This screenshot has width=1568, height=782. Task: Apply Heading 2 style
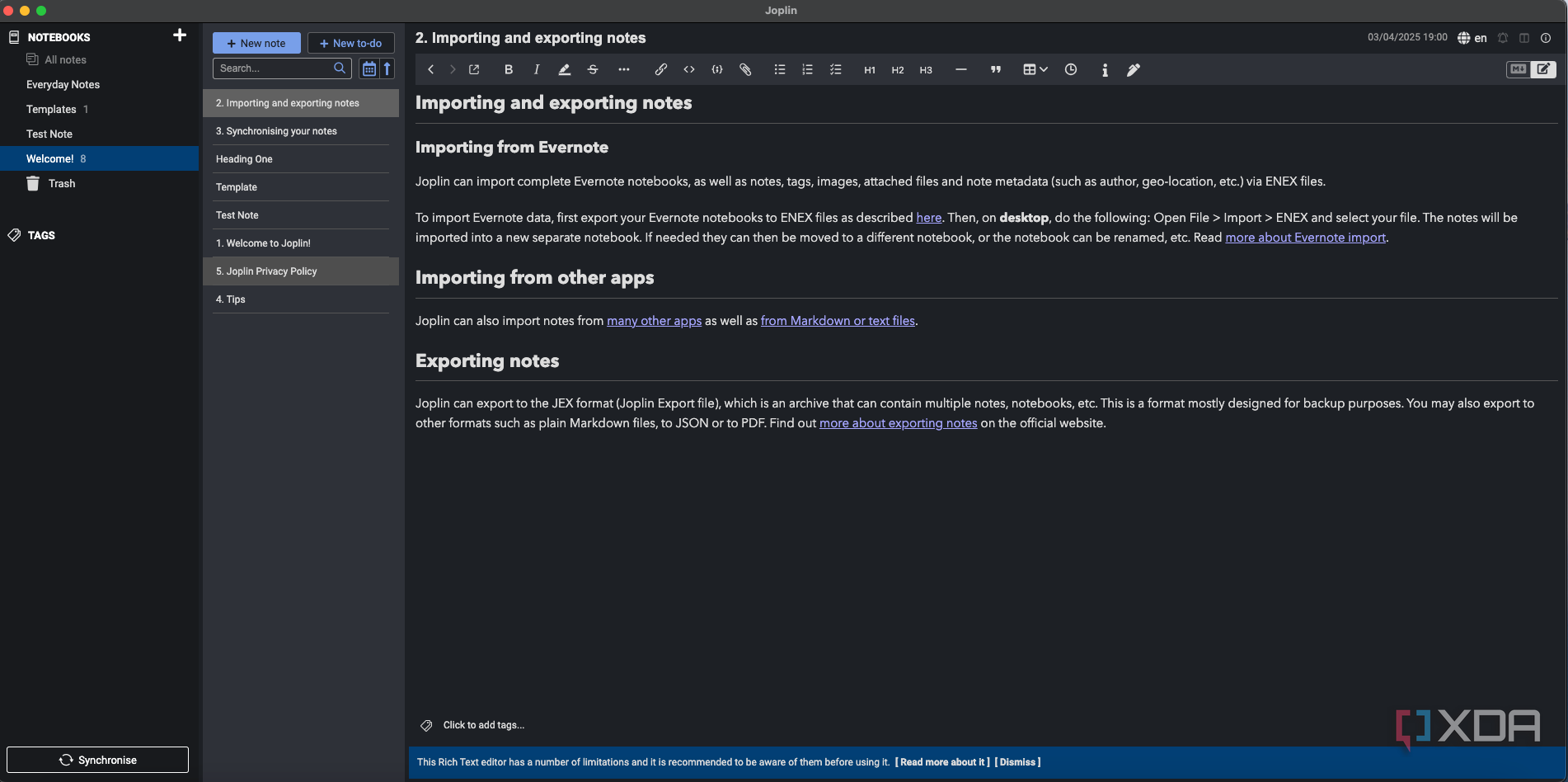[898, 70]
